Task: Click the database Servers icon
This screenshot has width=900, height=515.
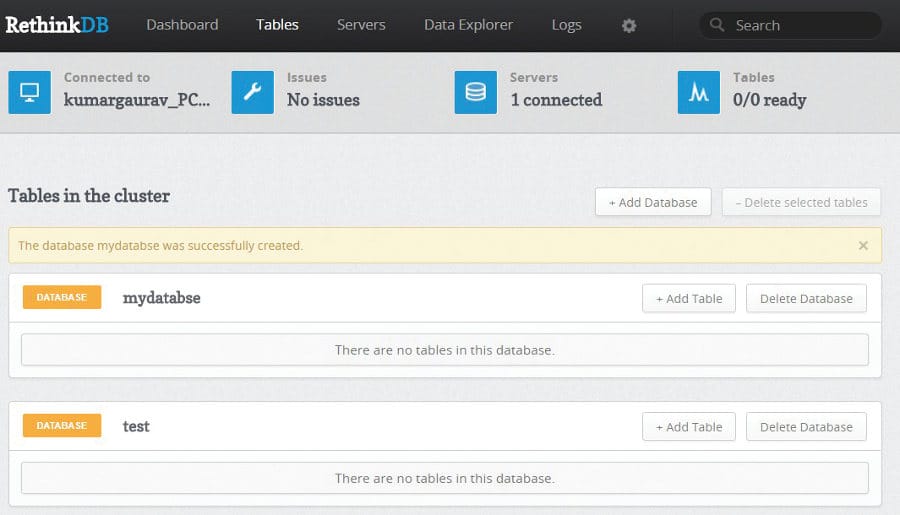Action: (476, 92)
